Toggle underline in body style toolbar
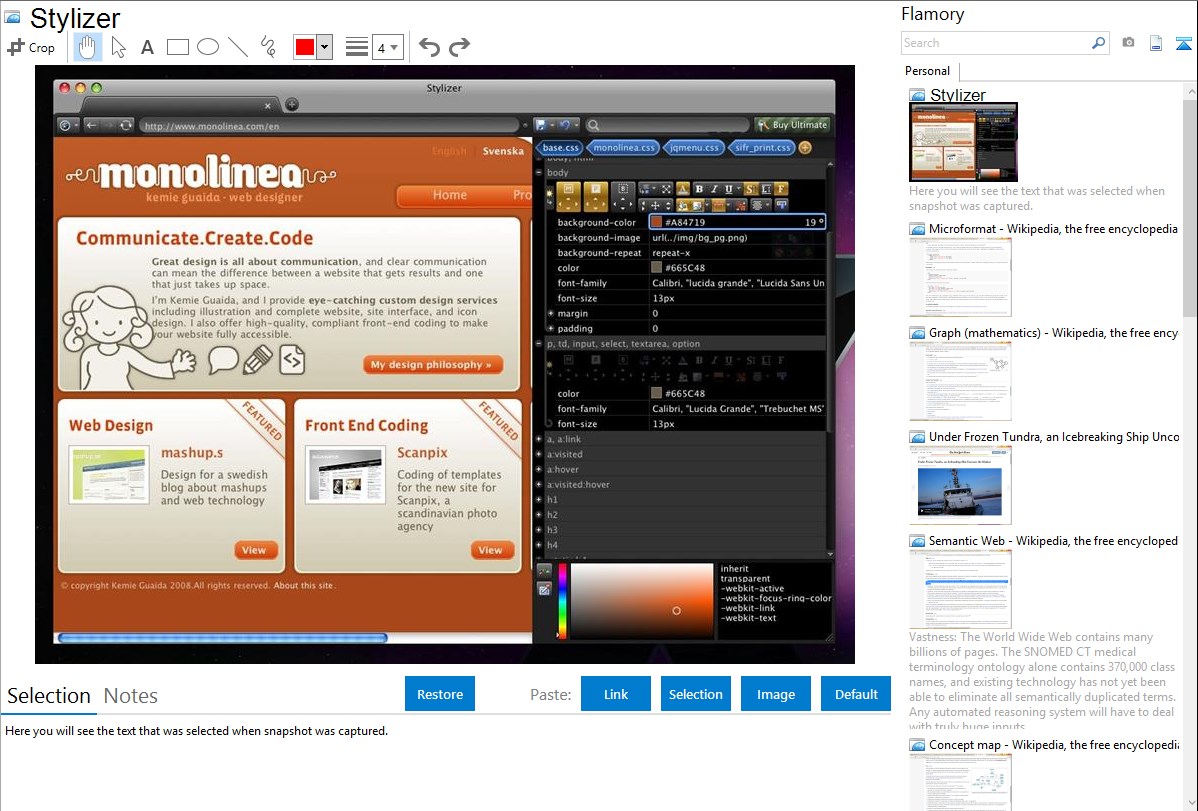1198x811 pixels. pos(729,189)
